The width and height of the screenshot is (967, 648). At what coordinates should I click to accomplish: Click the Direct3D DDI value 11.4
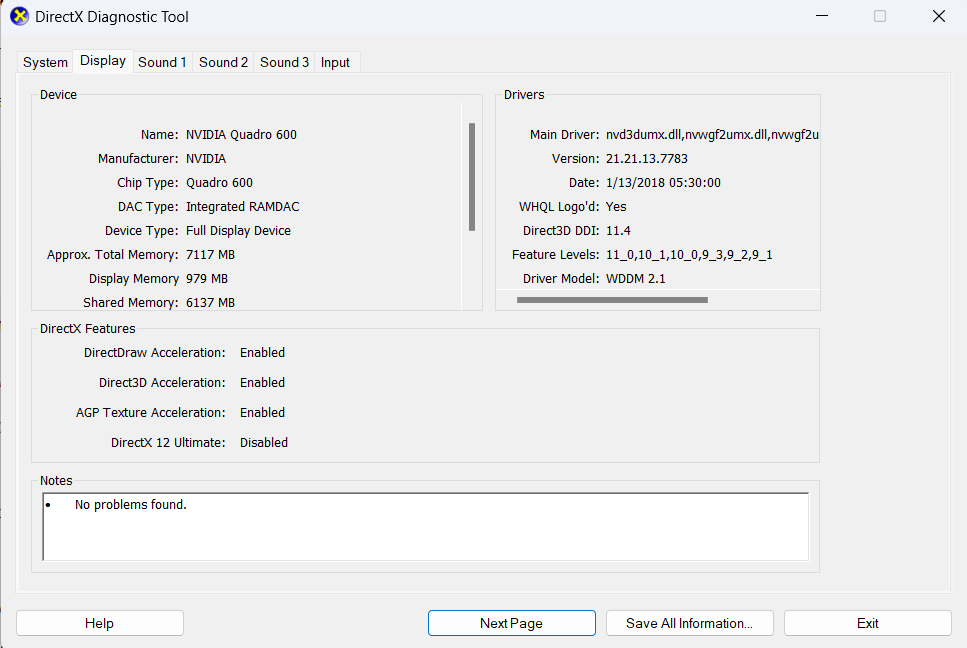(x=618, y=231)
